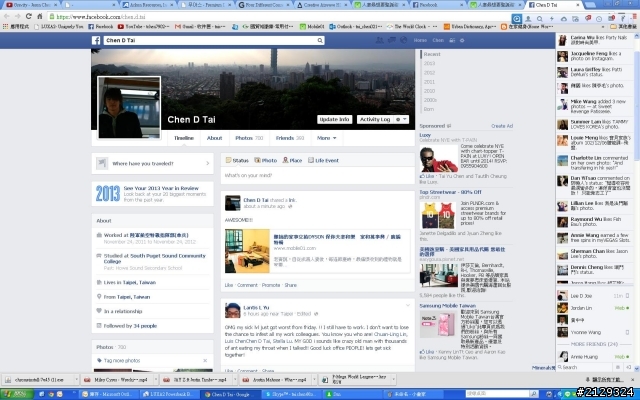The height and width of the screenshot is (400, 640).
Task: Click the Status icon in composer
Action: [228, 160]
